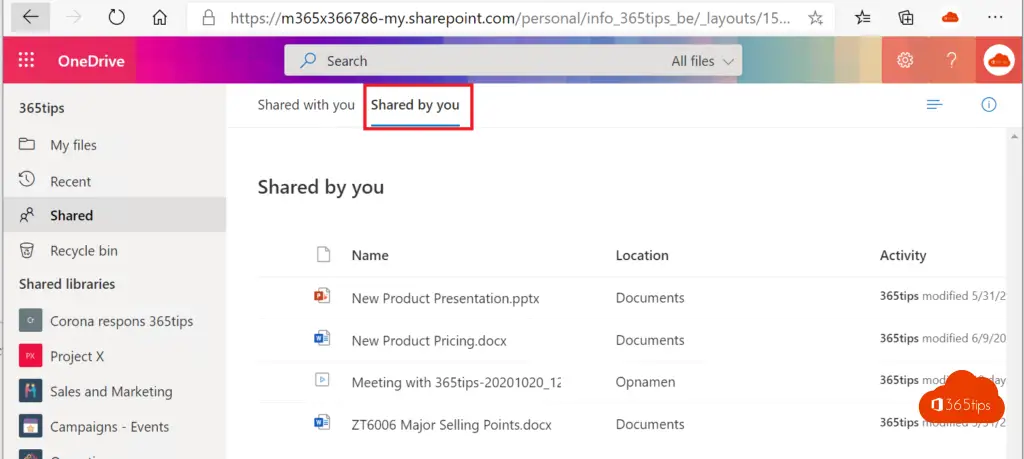
Task: Add this page to favorites star
Action: [815, 18]
